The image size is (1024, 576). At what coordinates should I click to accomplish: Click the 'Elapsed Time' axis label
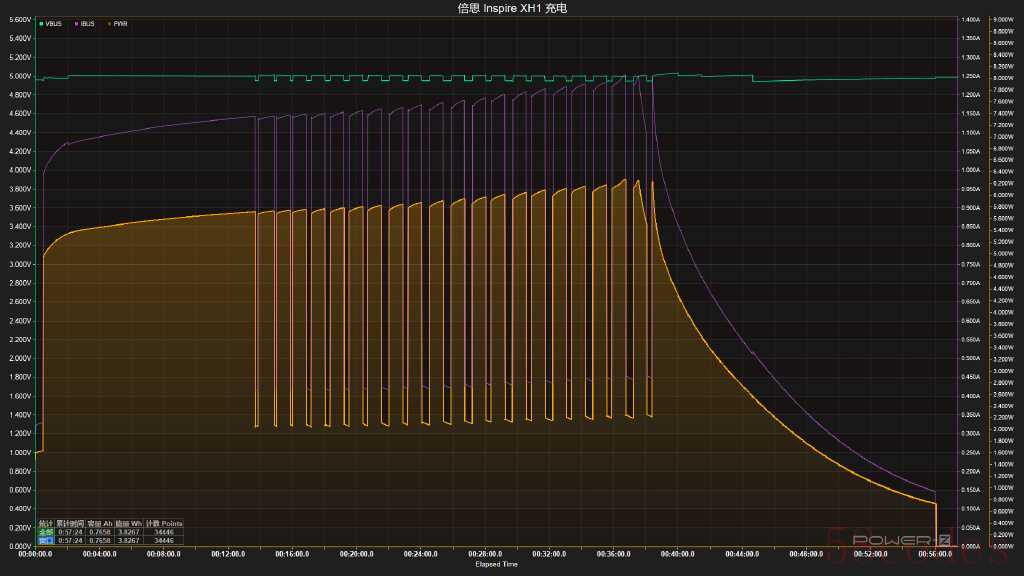[496, 564]
